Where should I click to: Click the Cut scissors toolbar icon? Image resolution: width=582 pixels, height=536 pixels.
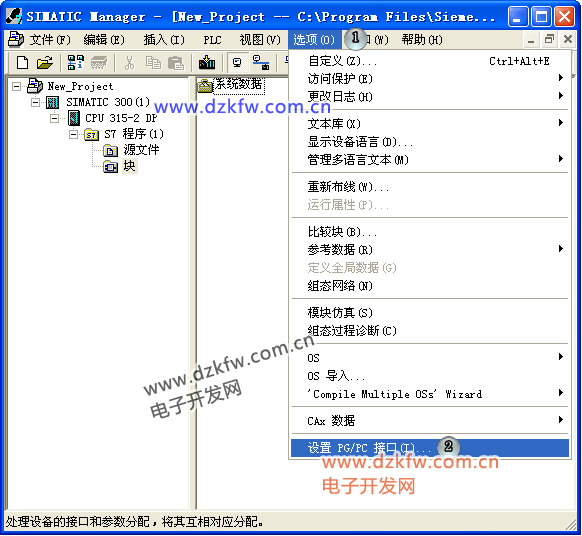point(129,63)
